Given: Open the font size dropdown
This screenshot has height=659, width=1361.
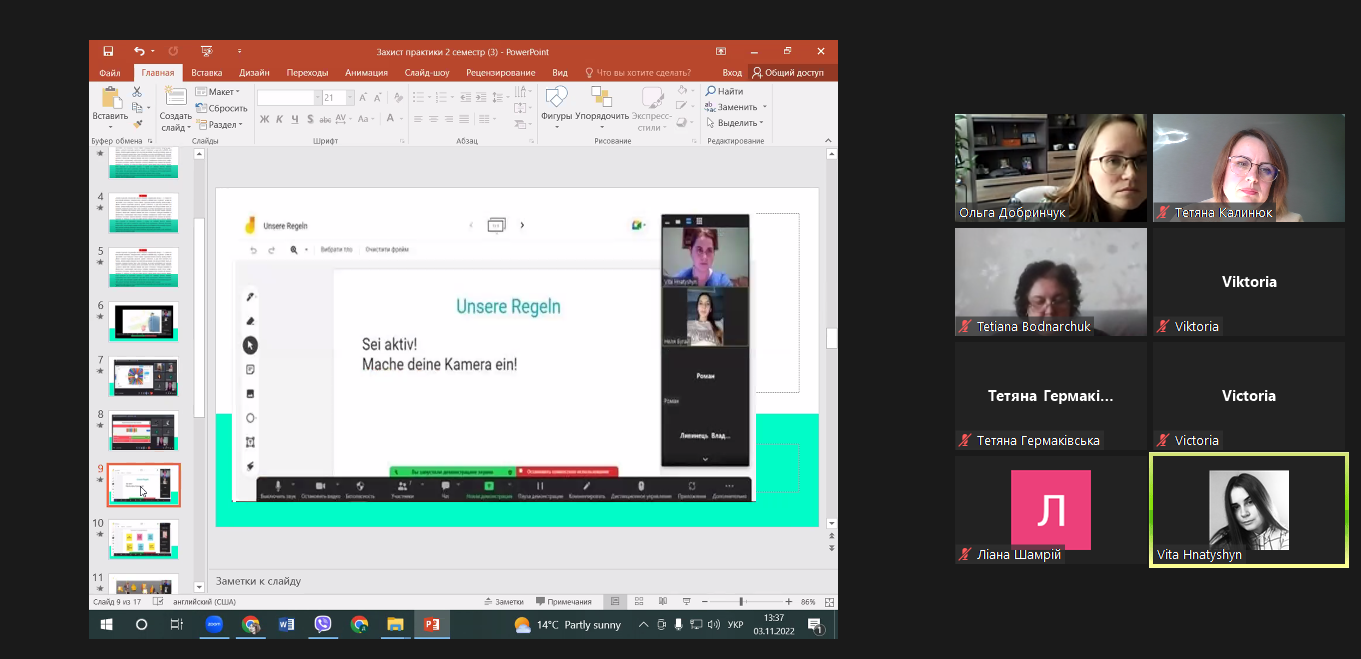Looking at the screenshot, I should 349,98.
